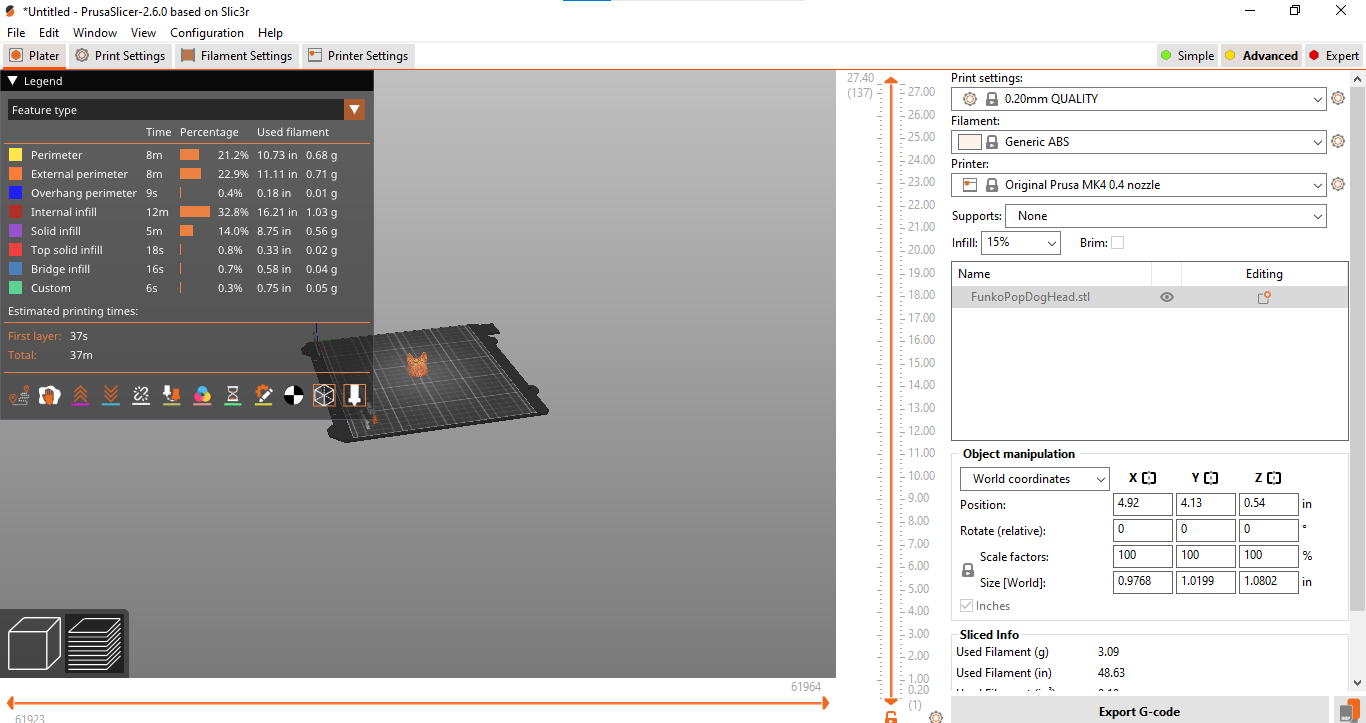
Task: Open print settings editor gear icon
Action: (1338, 99)
